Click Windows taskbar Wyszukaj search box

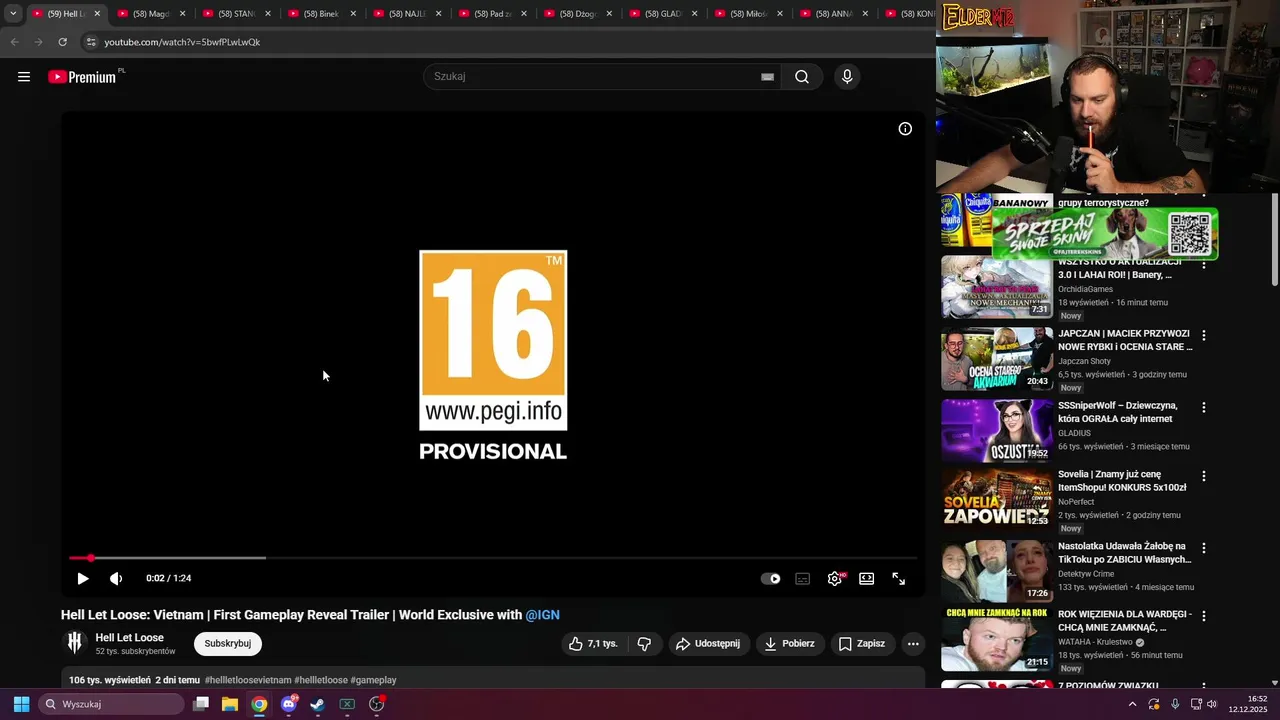coord(111,704)
